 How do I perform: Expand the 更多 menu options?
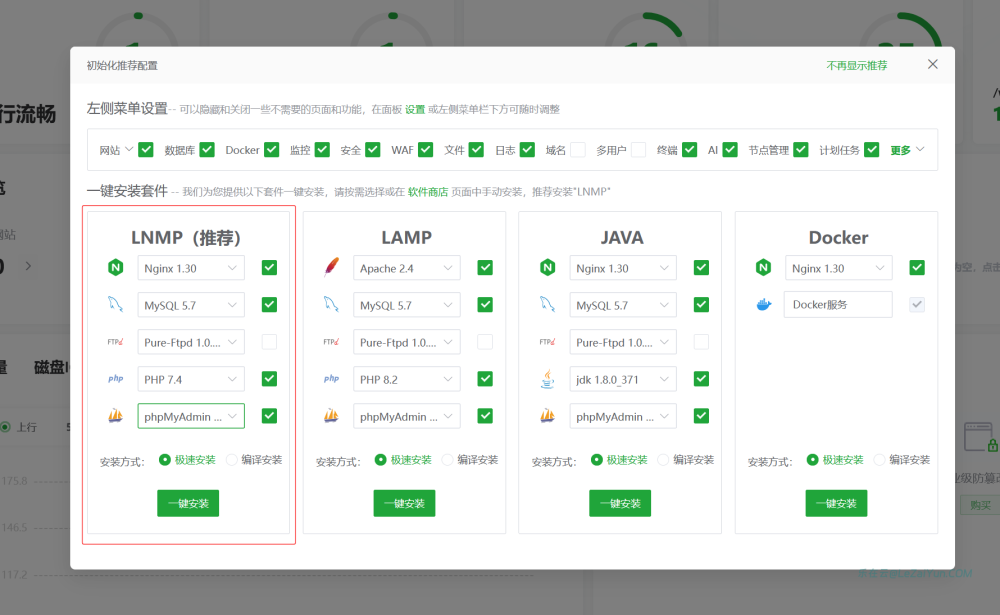coord(908,150)
